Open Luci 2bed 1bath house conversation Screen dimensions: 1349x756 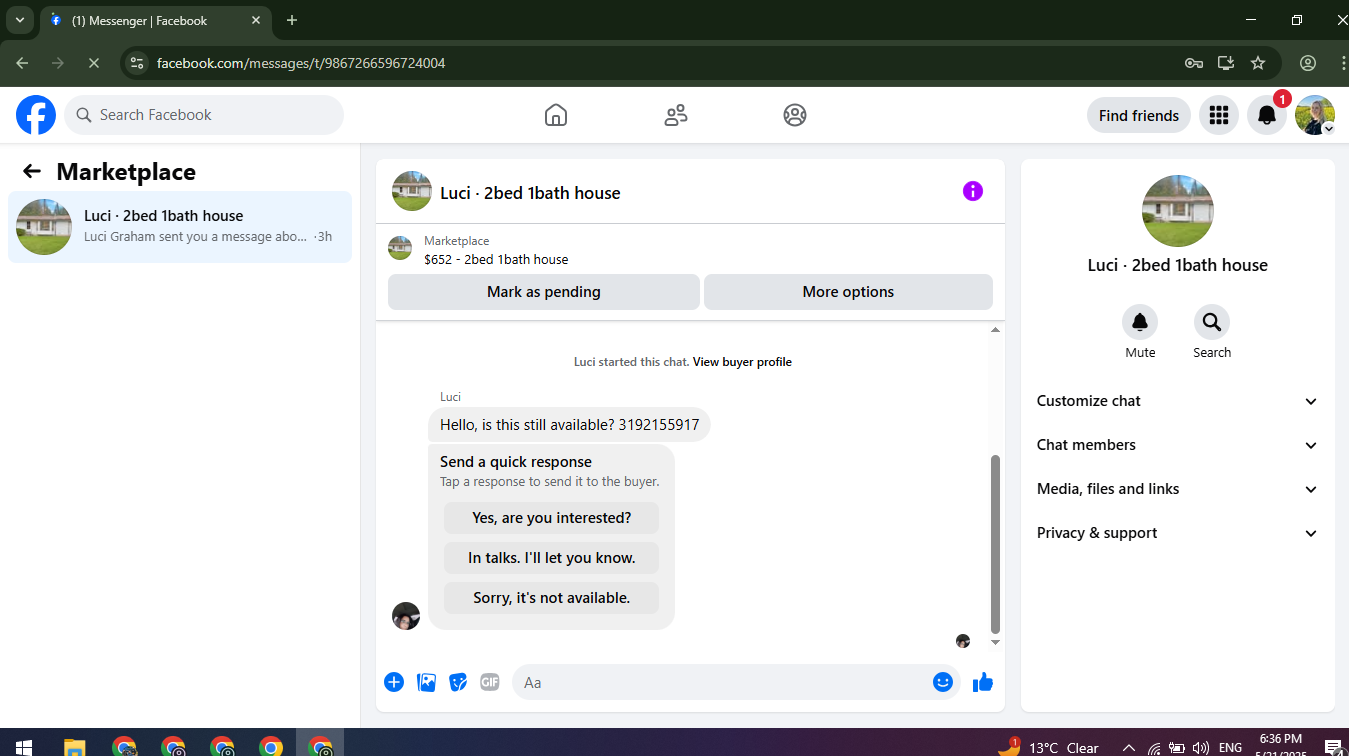pos(180,227)
